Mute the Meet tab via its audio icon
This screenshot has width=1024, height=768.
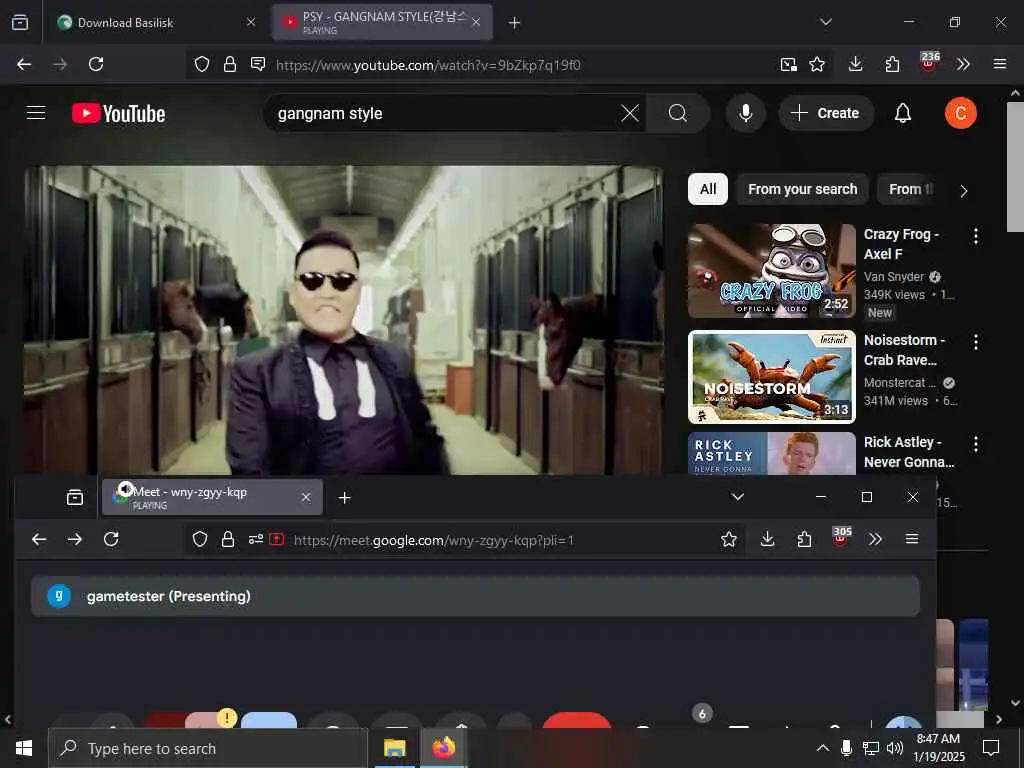click(x=125, y=489)
